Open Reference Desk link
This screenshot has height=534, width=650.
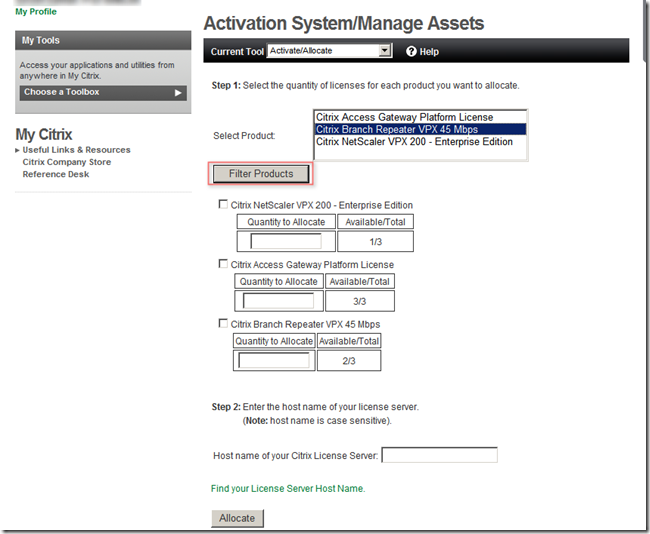pos(56,175)
